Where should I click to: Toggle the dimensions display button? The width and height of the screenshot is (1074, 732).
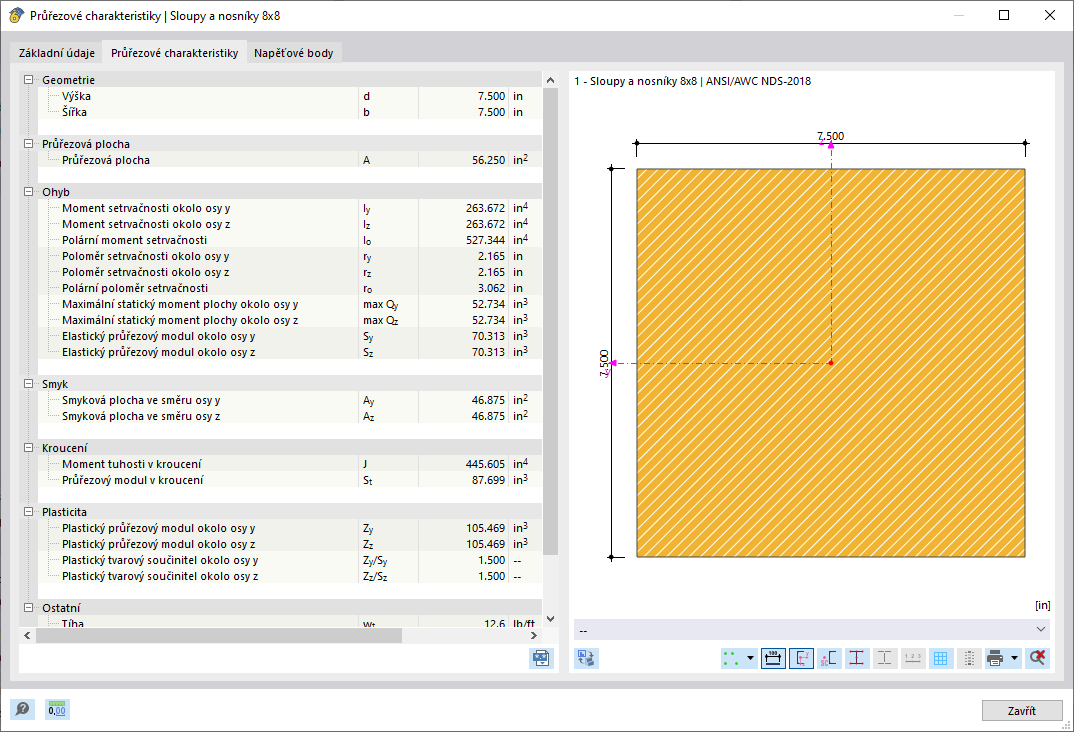[773, 658]
